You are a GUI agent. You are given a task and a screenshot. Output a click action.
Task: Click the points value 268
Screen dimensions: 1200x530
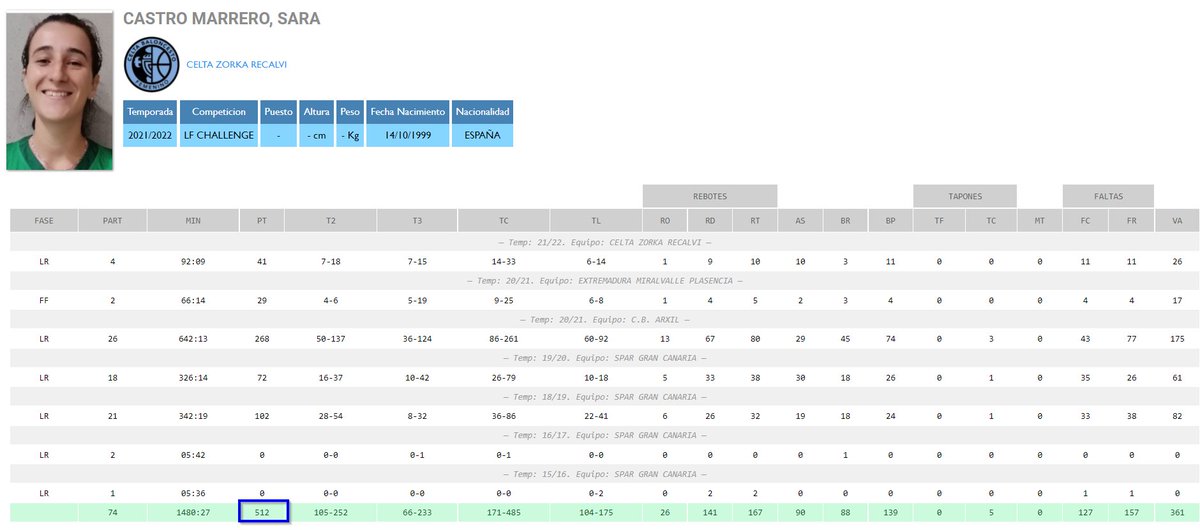pyautogui.click(x=263, y=339)
